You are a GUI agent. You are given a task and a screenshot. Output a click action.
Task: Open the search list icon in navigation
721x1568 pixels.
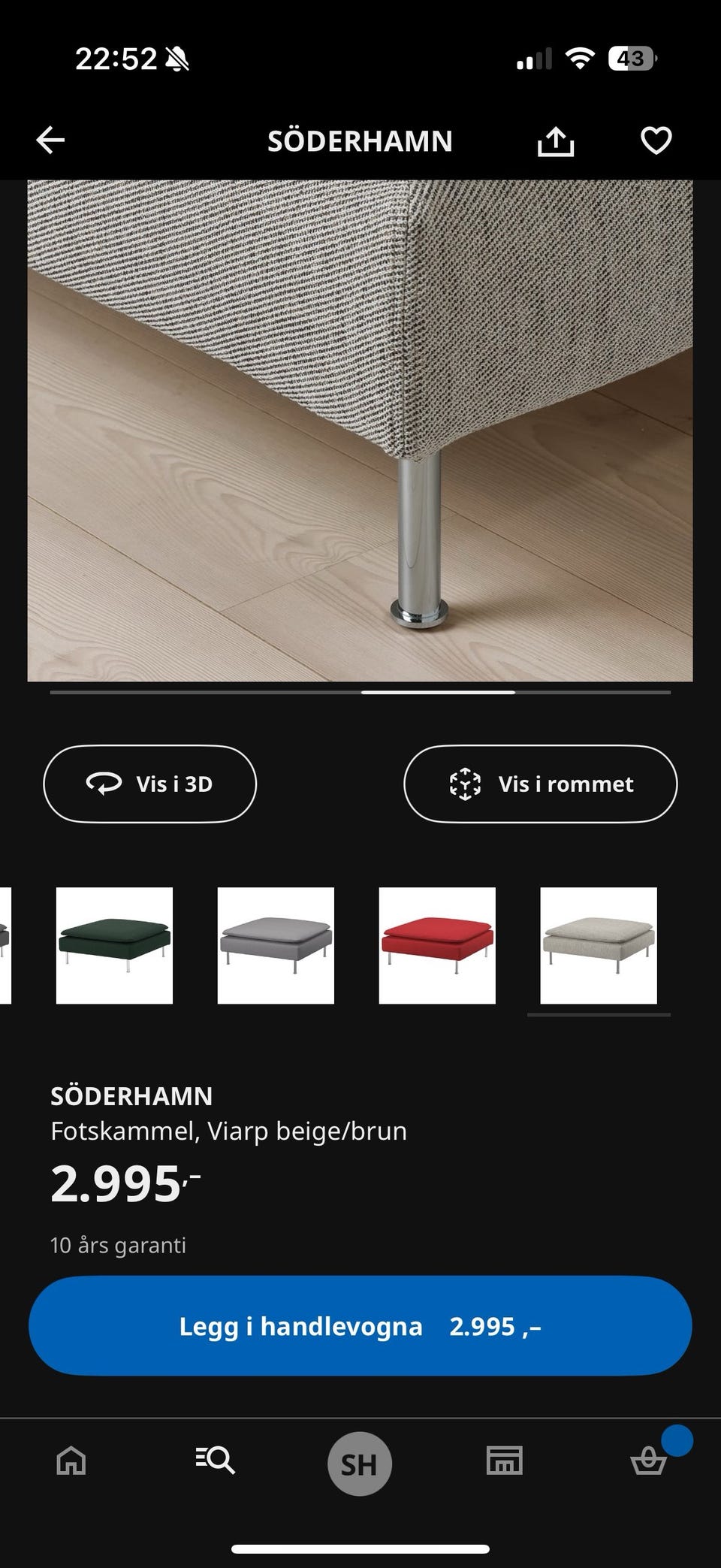(215, 1461)
